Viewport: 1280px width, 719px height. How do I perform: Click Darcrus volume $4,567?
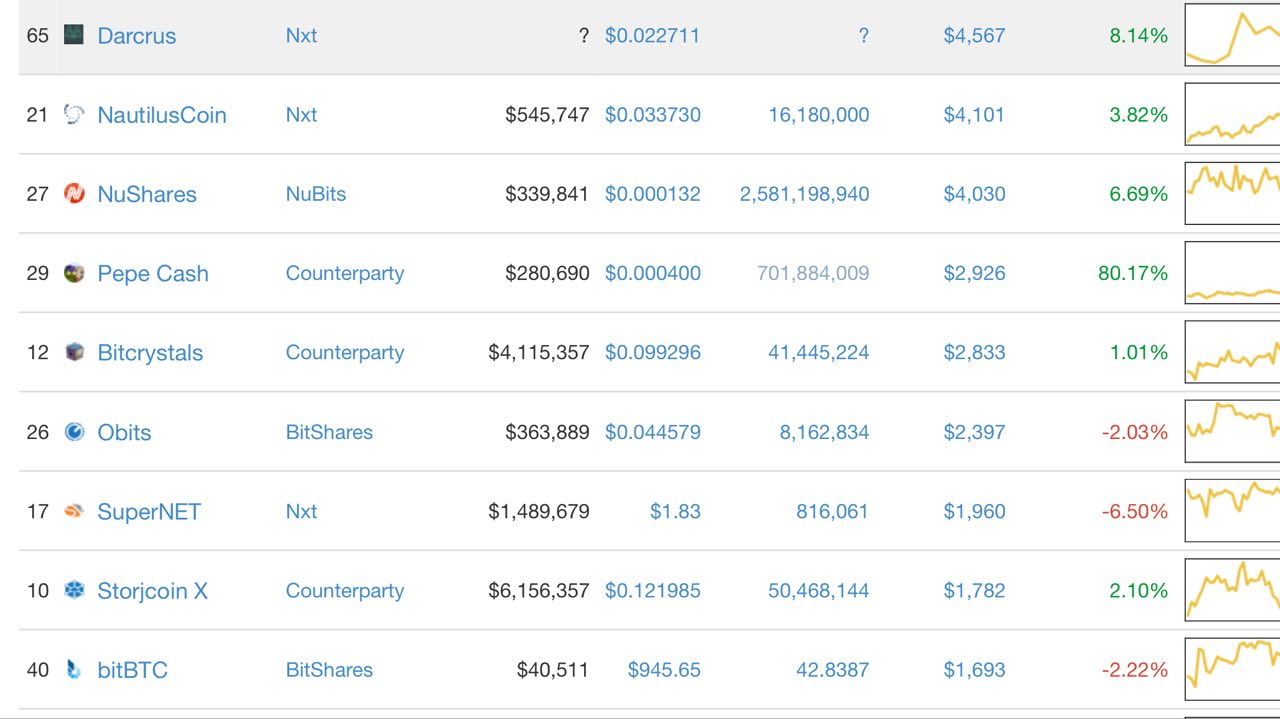click(975, 35)
